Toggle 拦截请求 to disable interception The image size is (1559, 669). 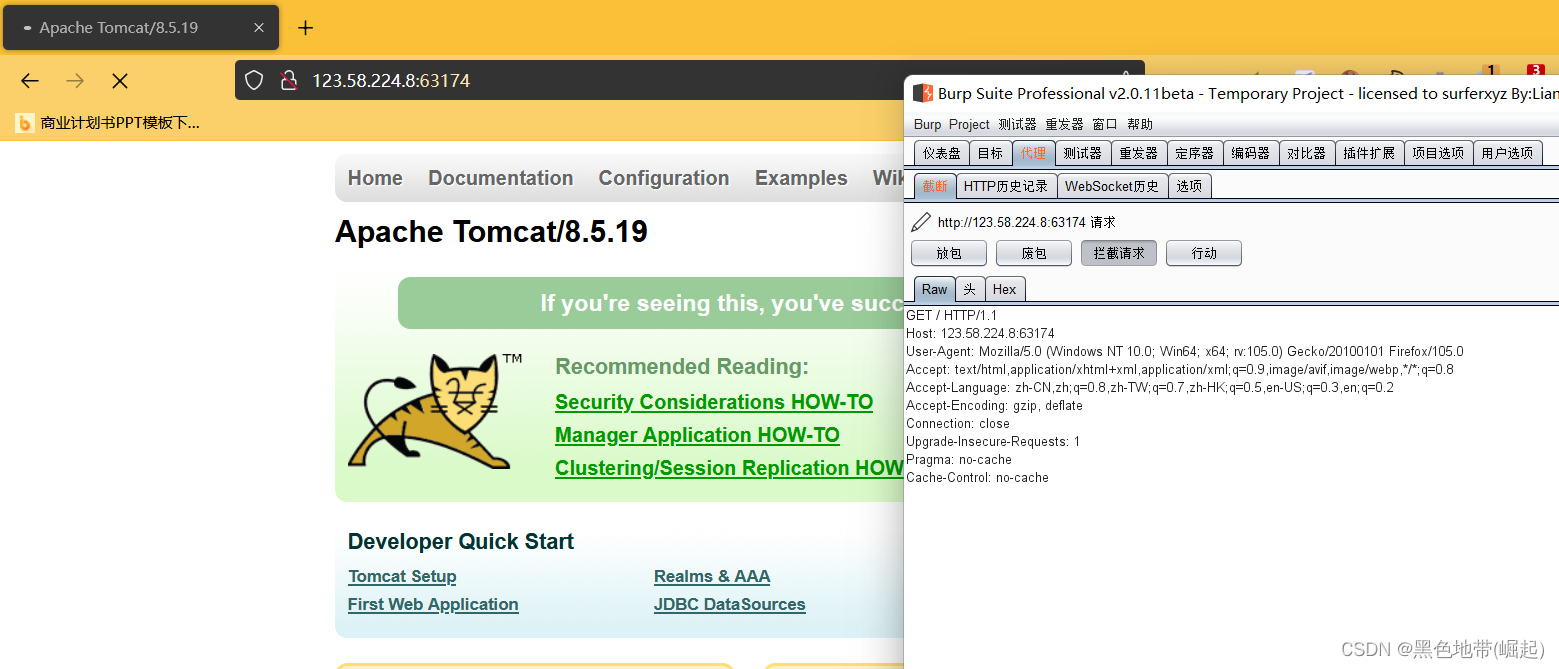click(x=1118, y=252)
